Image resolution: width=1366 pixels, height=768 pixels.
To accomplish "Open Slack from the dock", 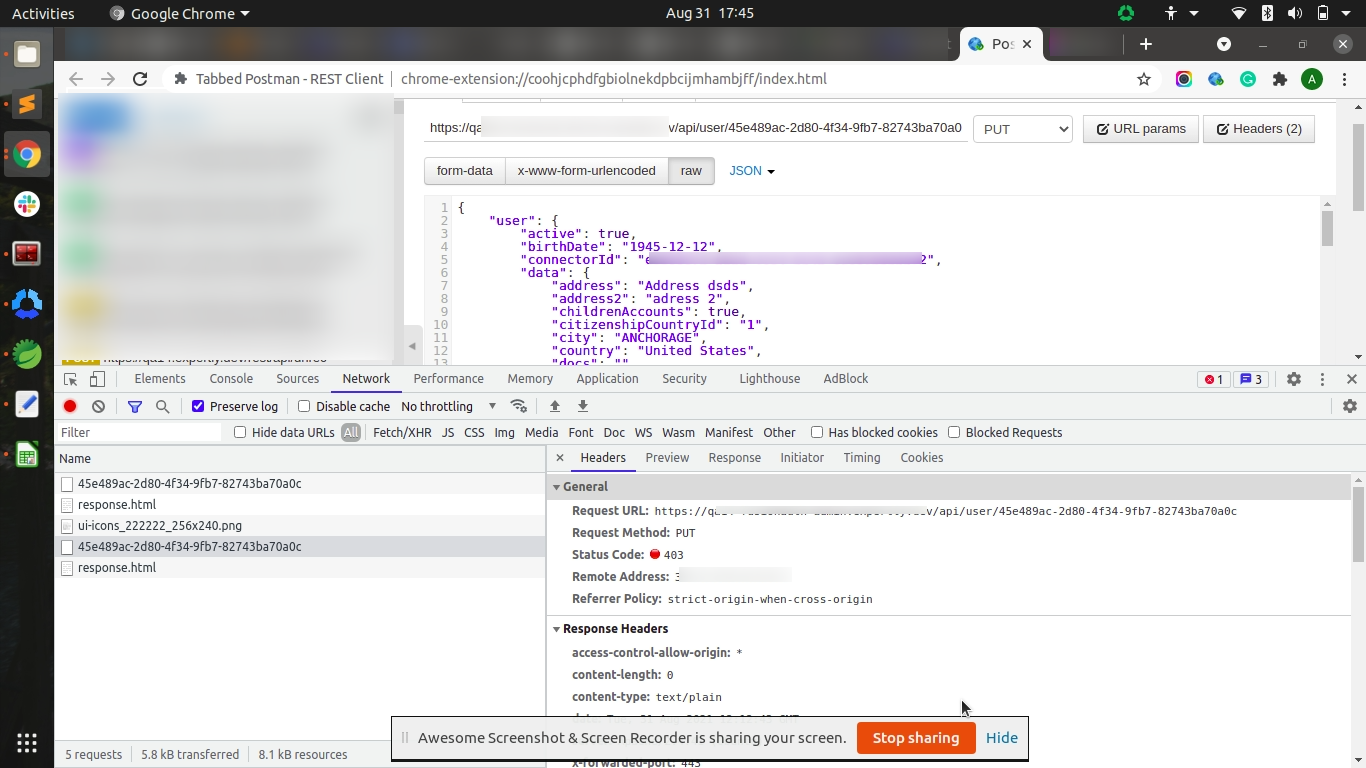I will [x=27, y=203].
